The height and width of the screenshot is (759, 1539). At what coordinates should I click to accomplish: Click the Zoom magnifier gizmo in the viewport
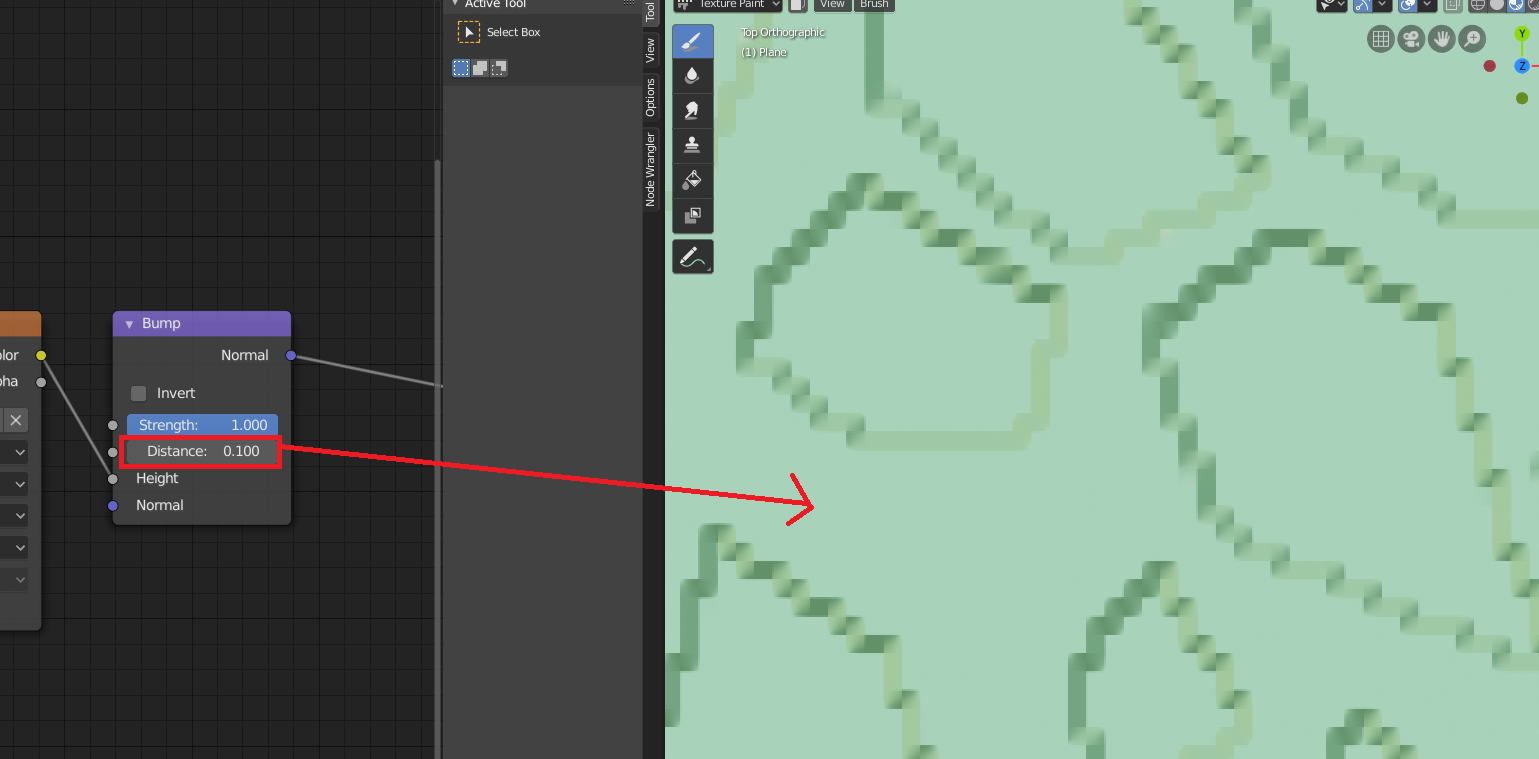pos(1471,39)
